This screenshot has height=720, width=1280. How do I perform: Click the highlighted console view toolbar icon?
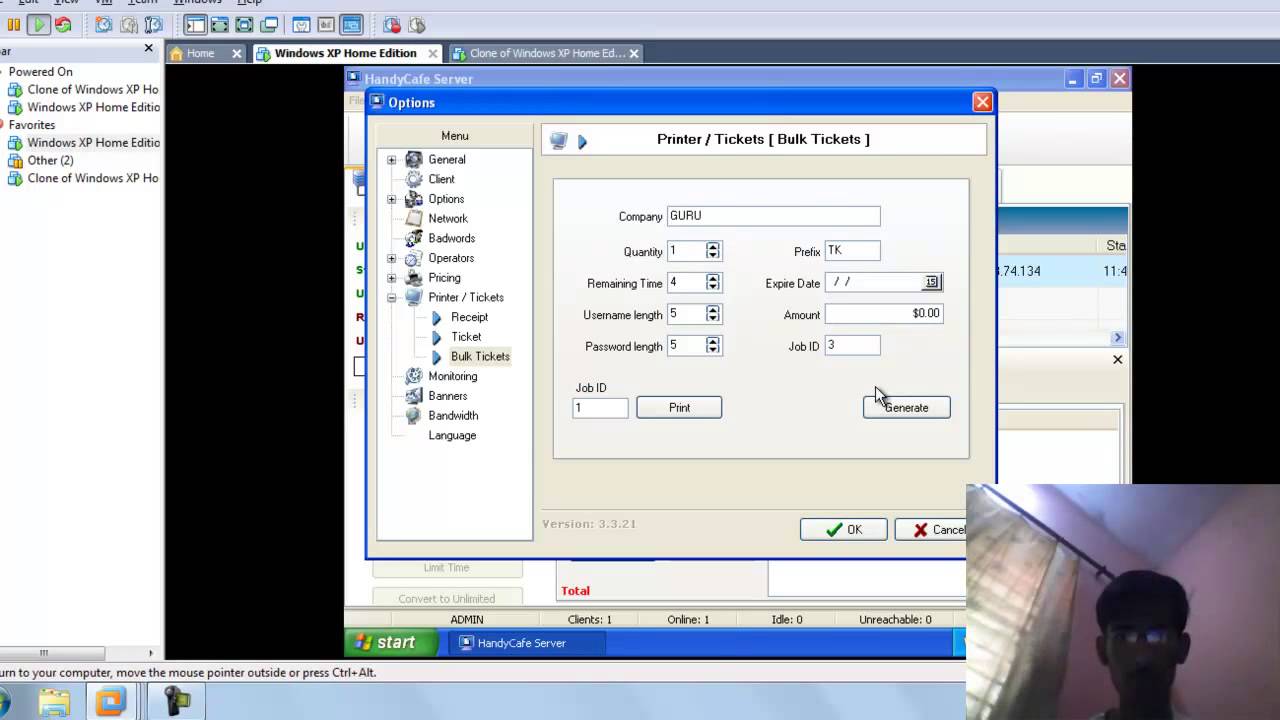(351, 25)
